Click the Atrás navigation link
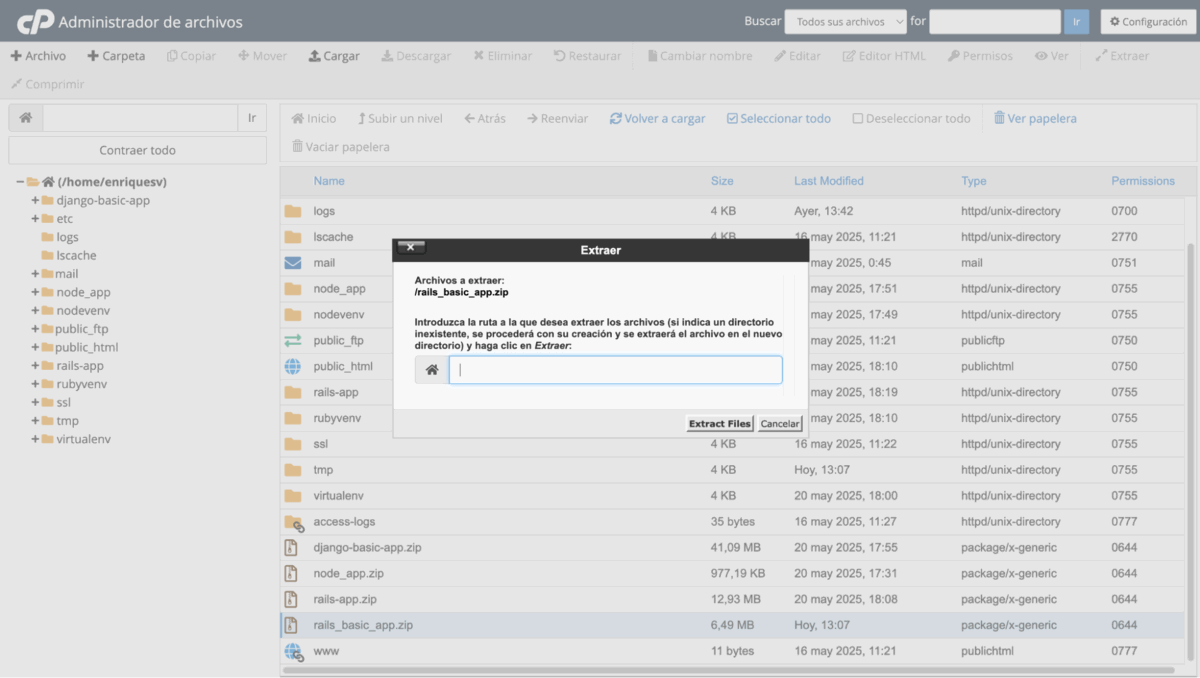This screenshot has height=678, width=1200. [x=485, y=118]
